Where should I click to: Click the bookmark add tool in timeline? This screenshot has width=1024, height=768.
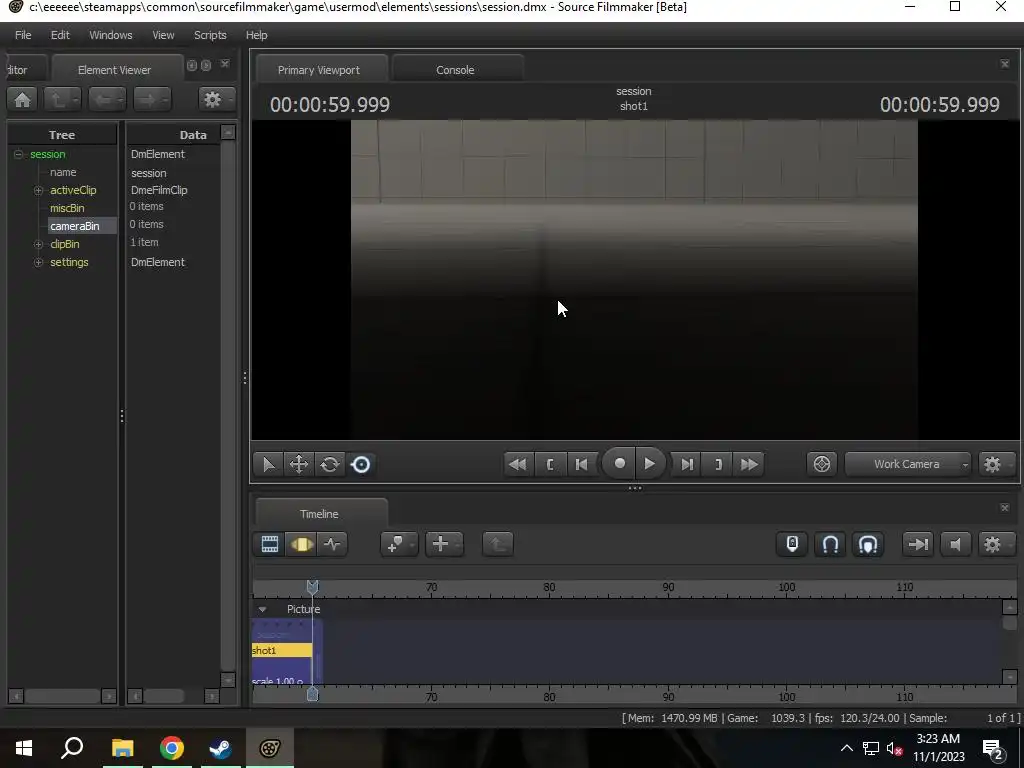click(x=398, y=544)
